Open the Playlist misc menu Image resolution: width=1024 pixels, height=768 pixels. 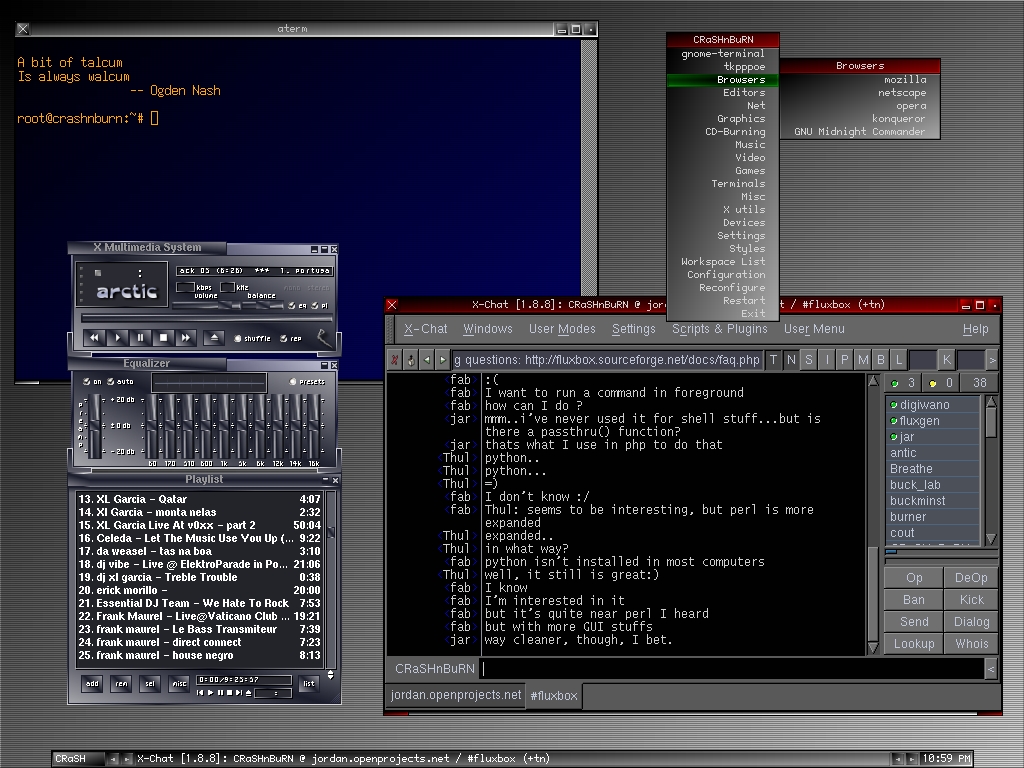pos(178,684)
